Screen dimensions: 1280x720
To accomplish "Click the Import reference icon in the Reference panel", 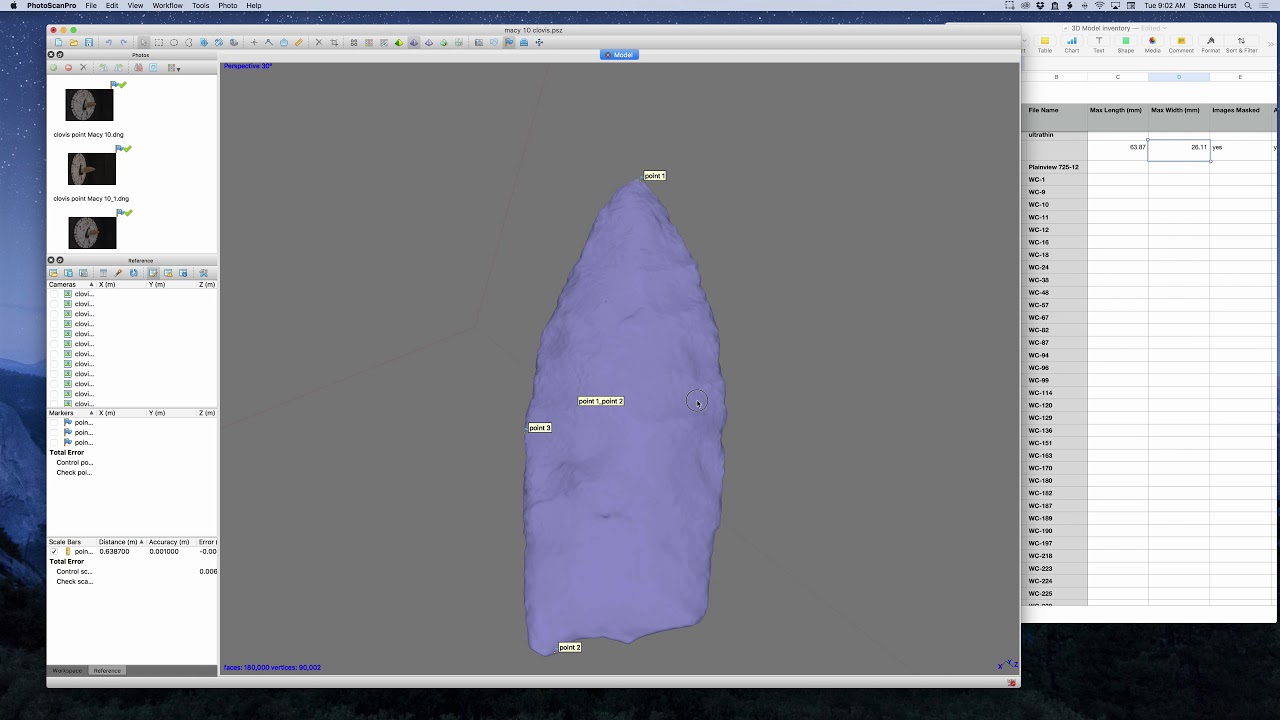I will pyautogui.click(x=53, y=273).
